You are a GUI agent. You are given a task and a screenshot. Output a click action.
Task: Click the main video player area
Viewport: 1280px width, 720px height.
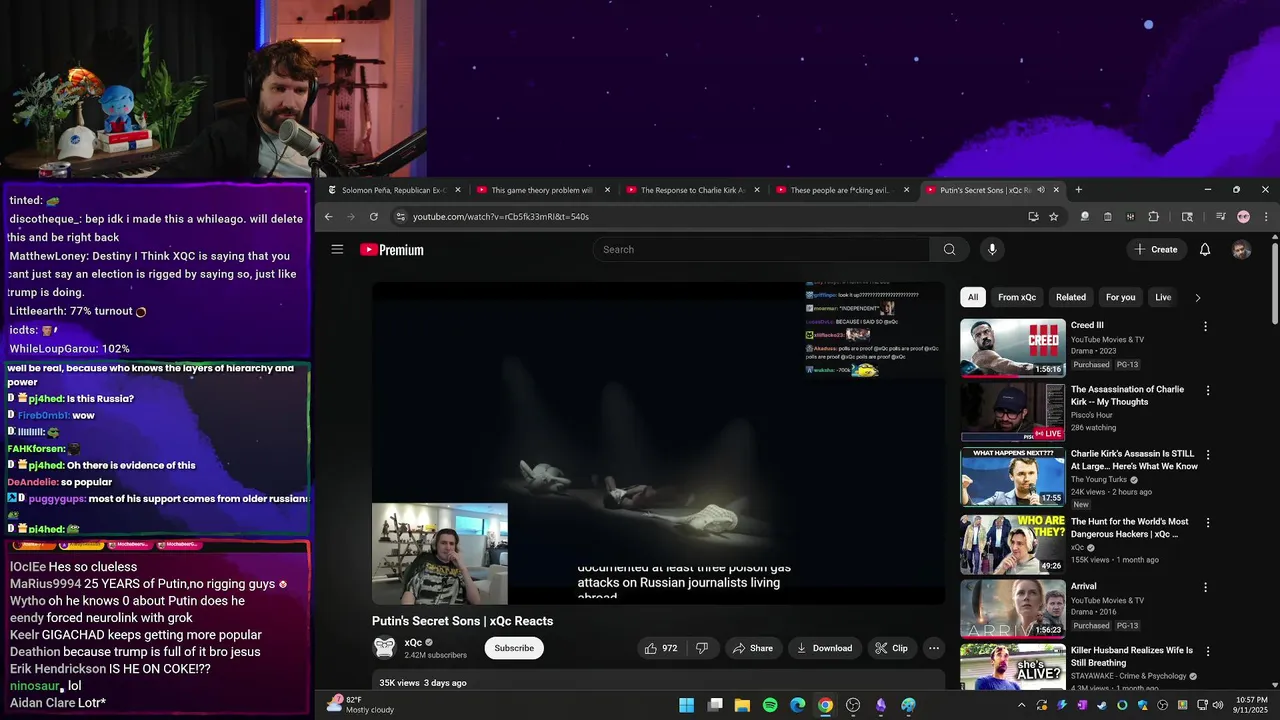coord(658,443)
